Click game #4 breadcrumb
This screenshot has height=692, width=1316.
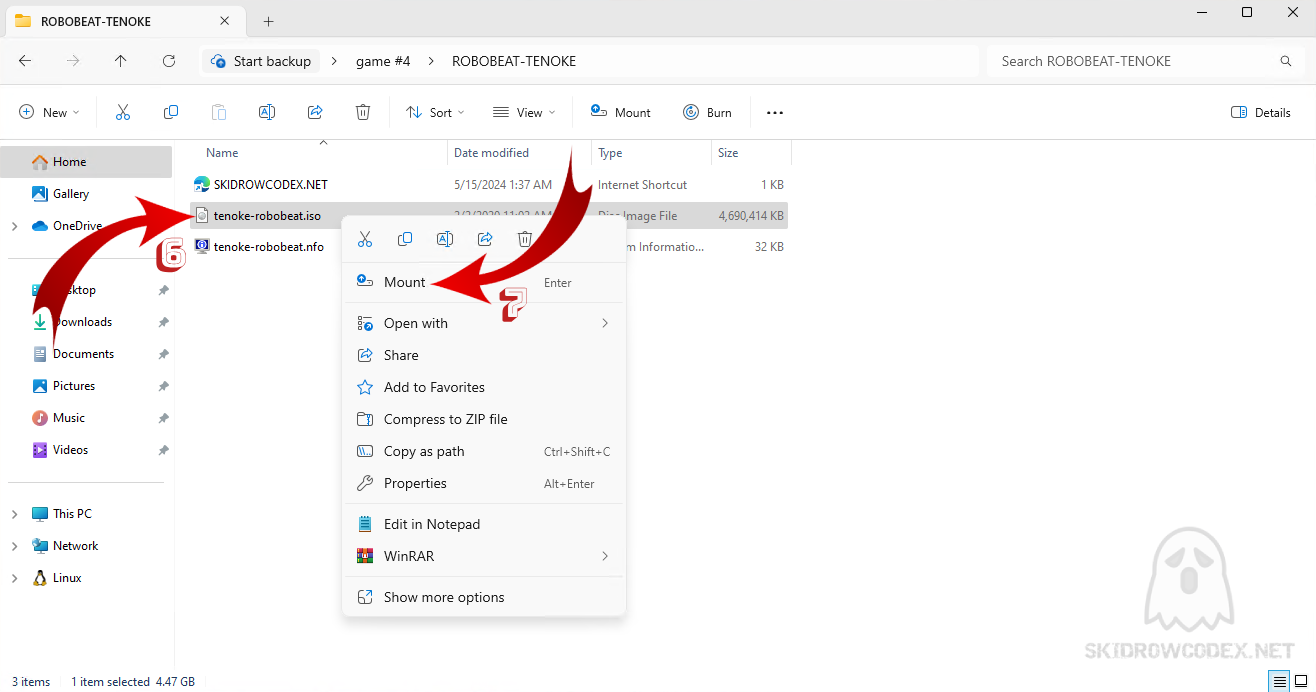[x=383, y=61]
